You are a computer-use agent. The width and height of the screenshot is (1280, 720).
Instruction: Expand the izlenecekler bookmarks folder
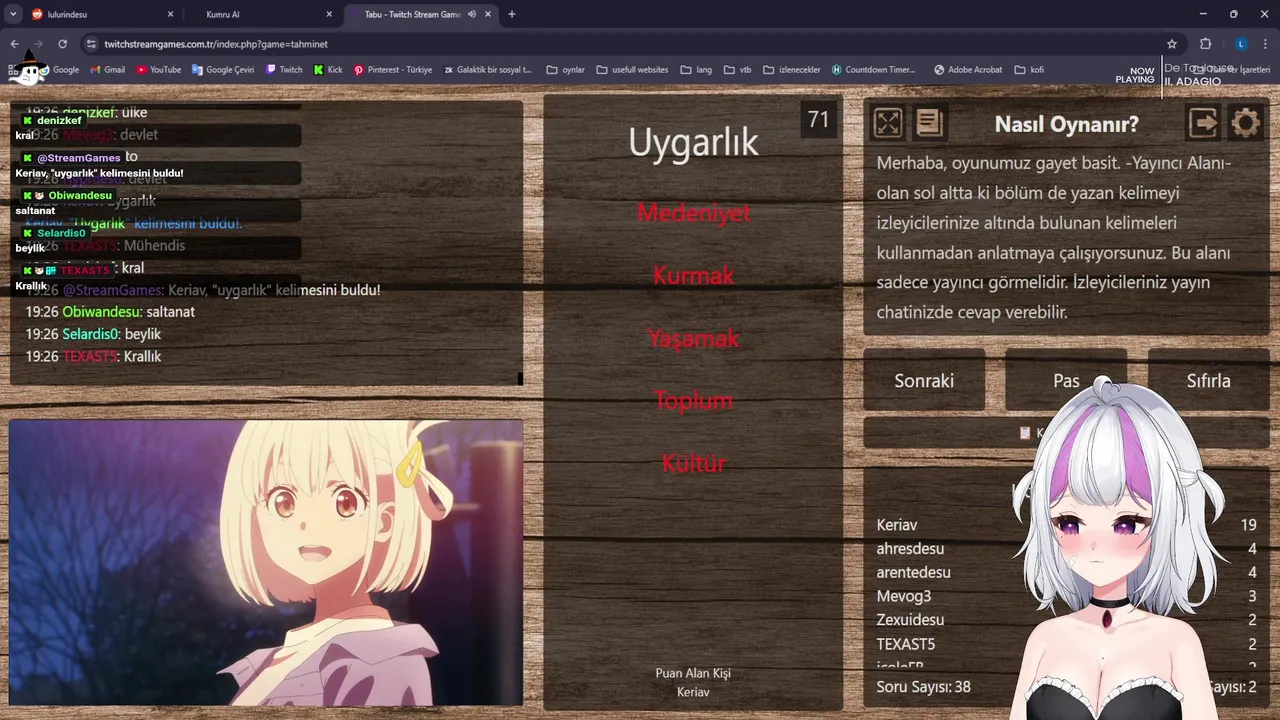[x=792, y=70]
